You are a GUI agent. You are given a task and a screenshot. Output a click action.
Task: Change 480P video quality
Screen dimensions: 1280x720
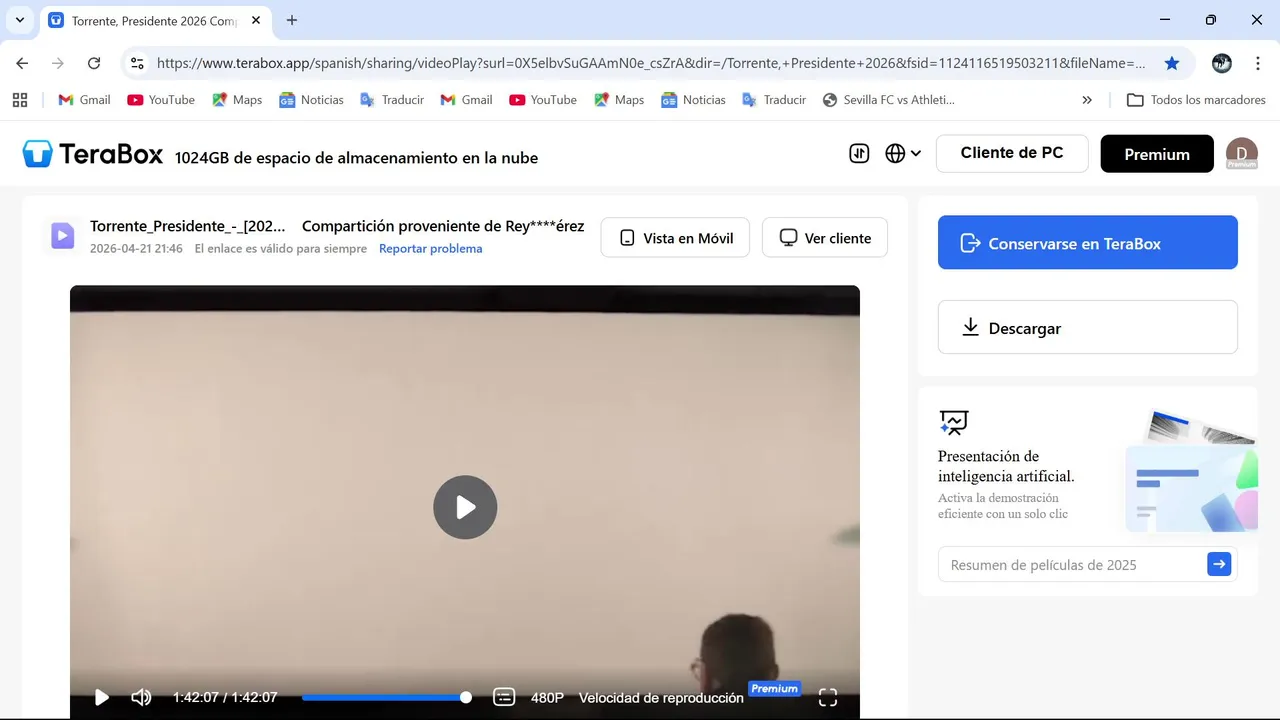pyautogui.click(x=547, y=698)
